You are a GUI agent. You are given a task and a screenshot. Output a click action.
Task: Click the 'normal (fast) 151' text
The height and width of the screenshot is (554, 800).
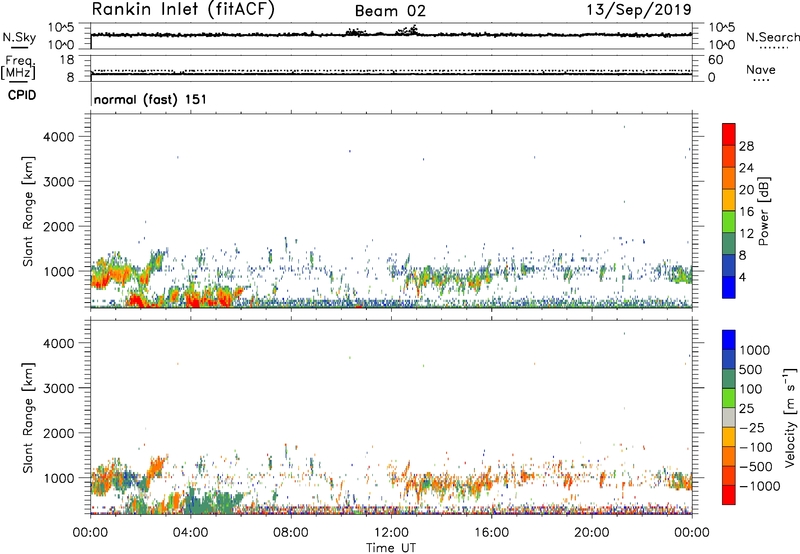coord(151,99)
